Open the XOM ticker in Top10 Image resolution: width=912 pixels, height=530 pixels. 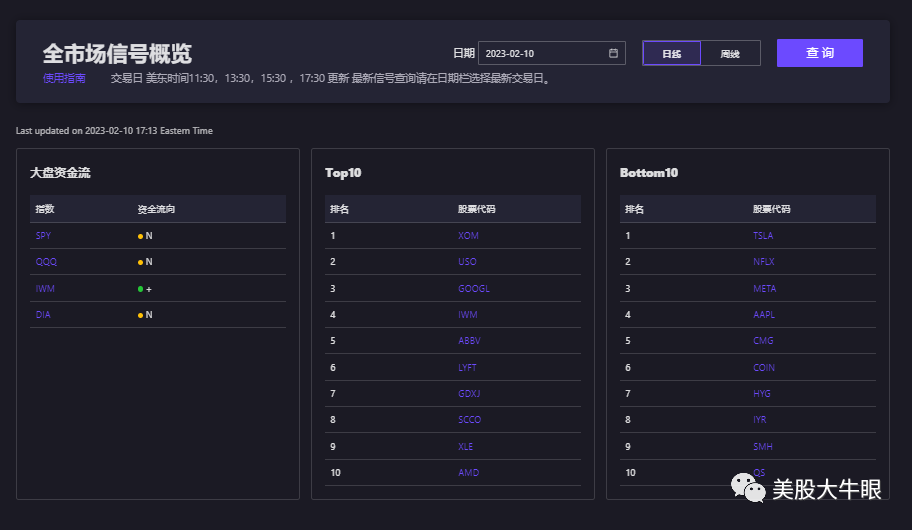pyautogui.click(x=468, y=236)
